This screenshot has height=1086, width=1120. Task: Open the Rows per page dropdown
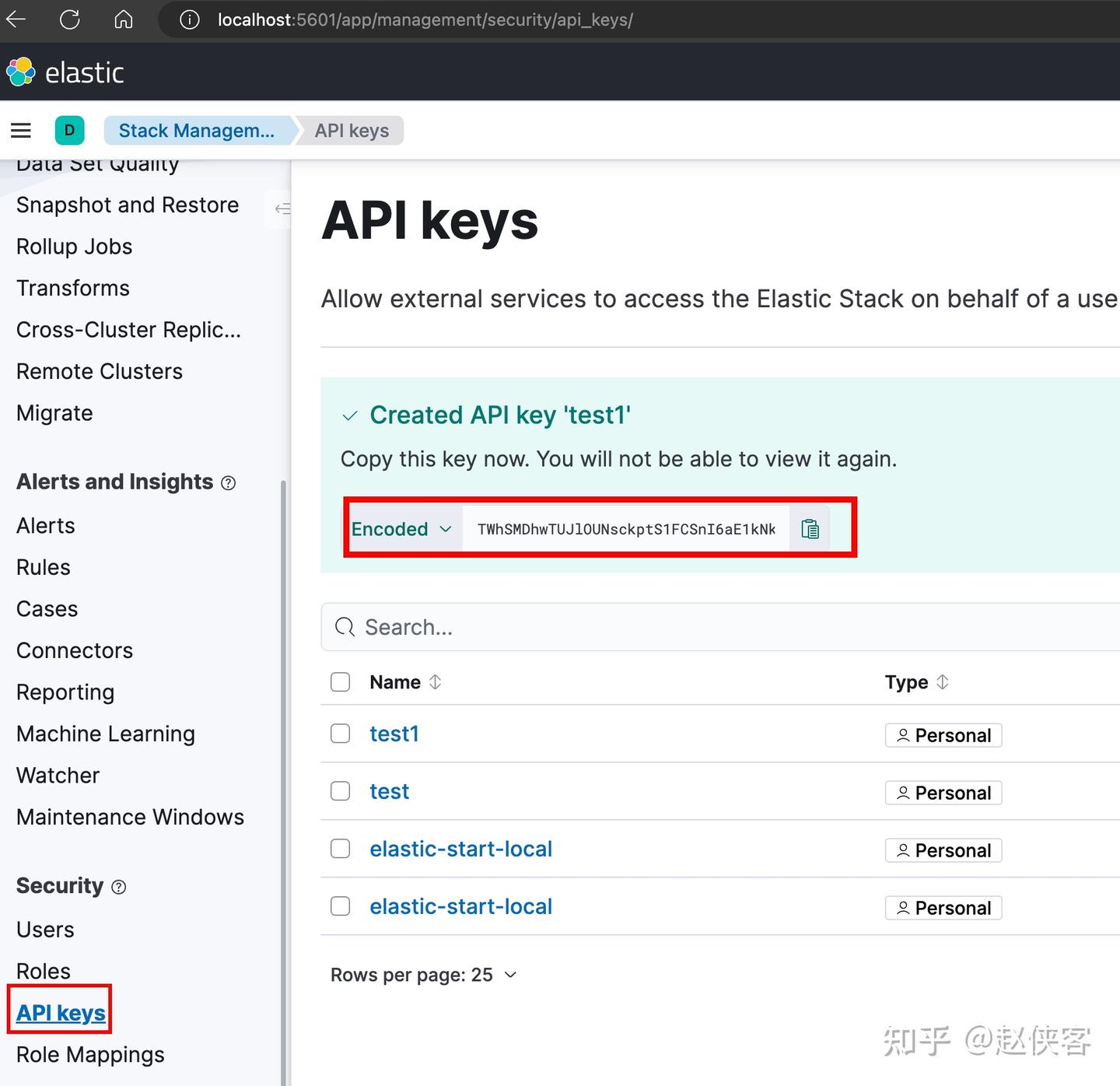tap(424, 974)
